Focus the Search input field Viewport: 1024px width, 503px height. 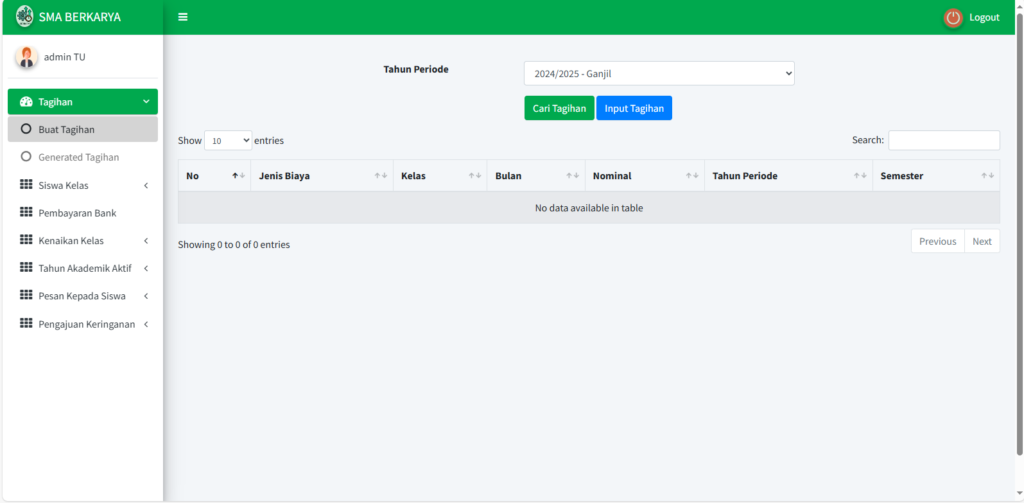pos(943,140)
